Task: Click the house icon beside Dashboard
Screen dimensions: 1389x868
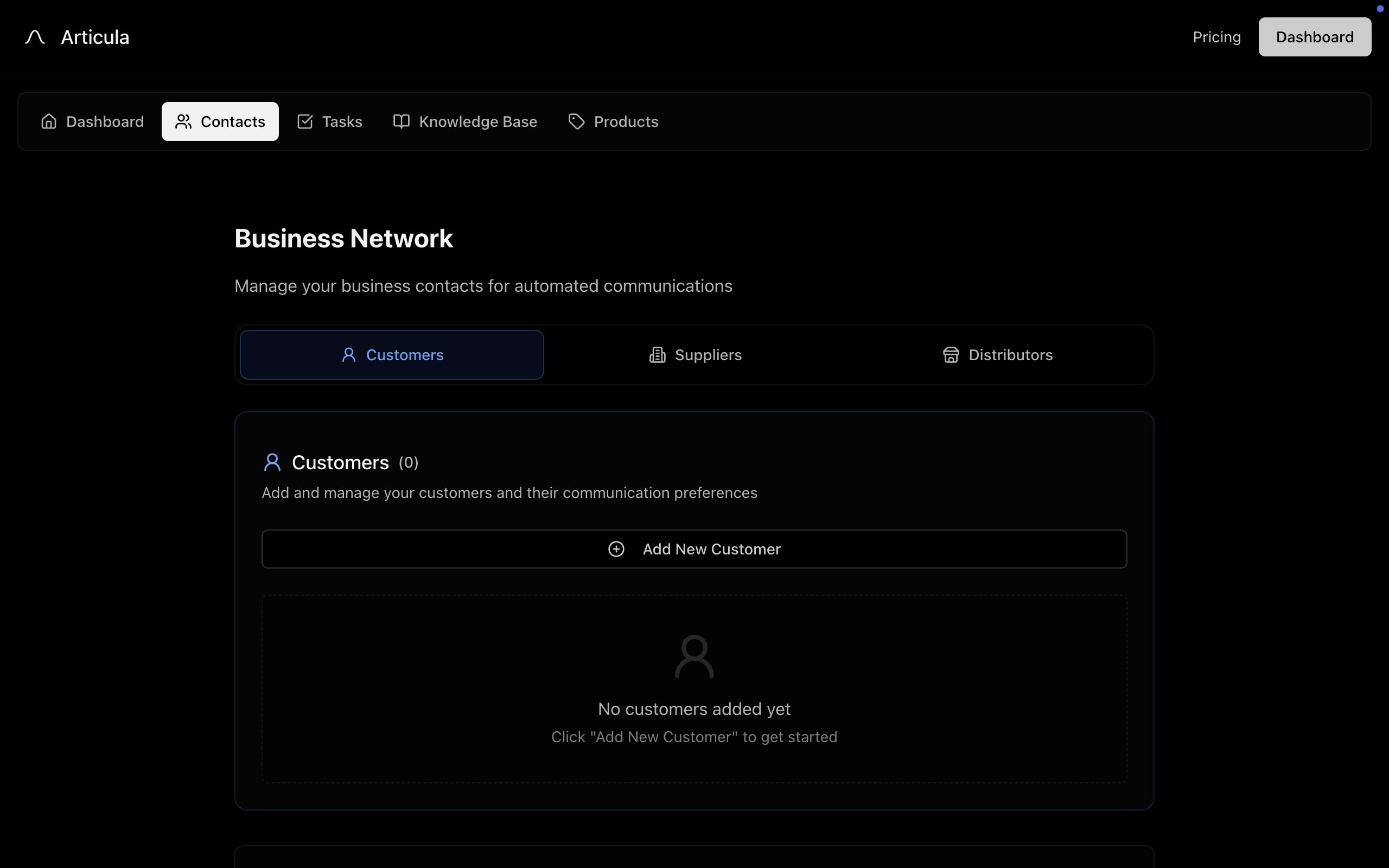Action: tap(49, 122)
